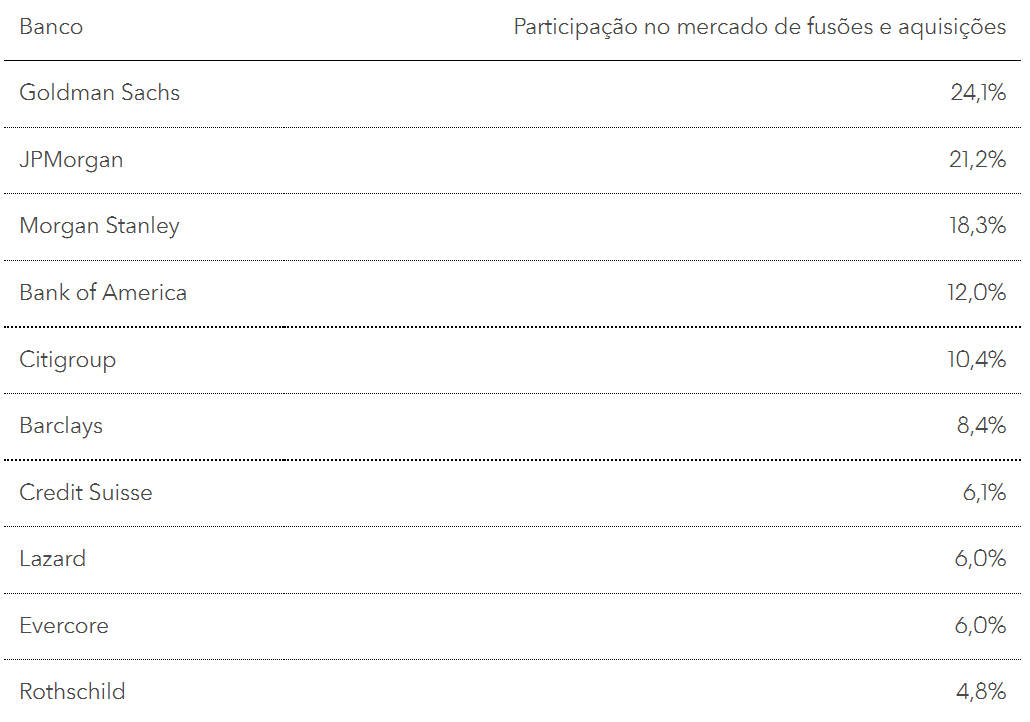Click the Banco column header

coord(51,27)
